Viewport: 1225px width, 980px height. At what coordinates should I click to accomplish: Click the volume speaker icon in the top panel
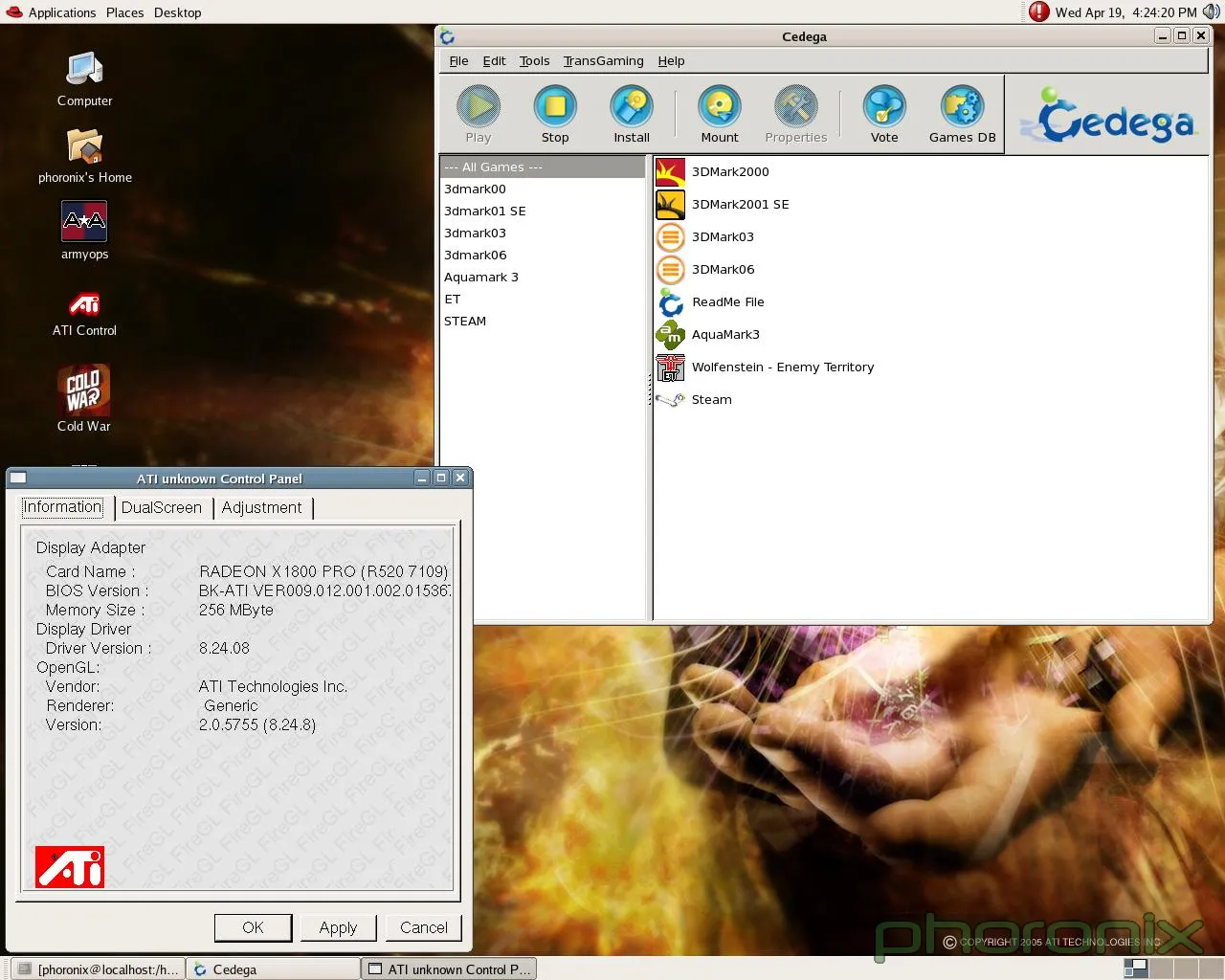coord(1212,11)
